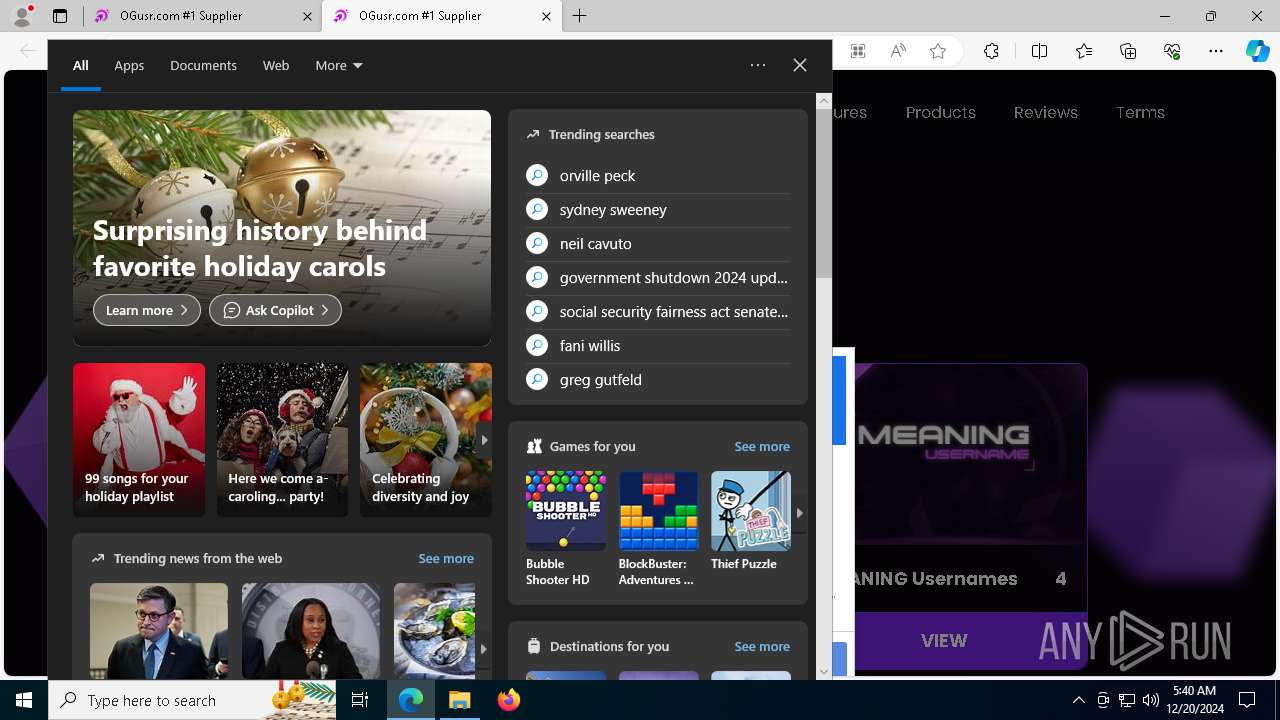Image resolution: width=1280 pixels, height=720 pixels.
Task: Click the search panel scrollbar down arrow
Action: (x=824, y=671)
